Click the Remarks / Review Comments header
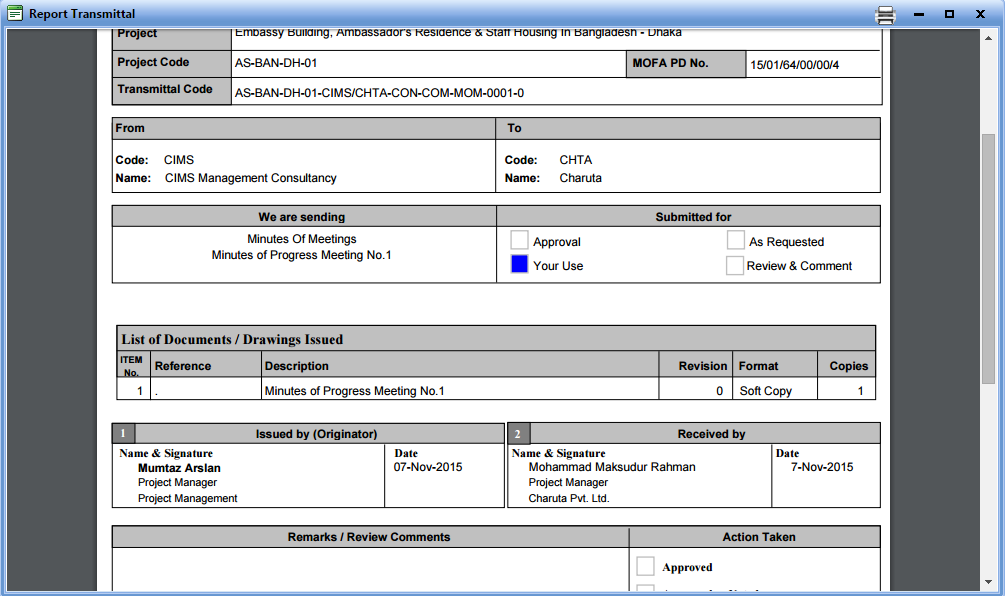 369,537
